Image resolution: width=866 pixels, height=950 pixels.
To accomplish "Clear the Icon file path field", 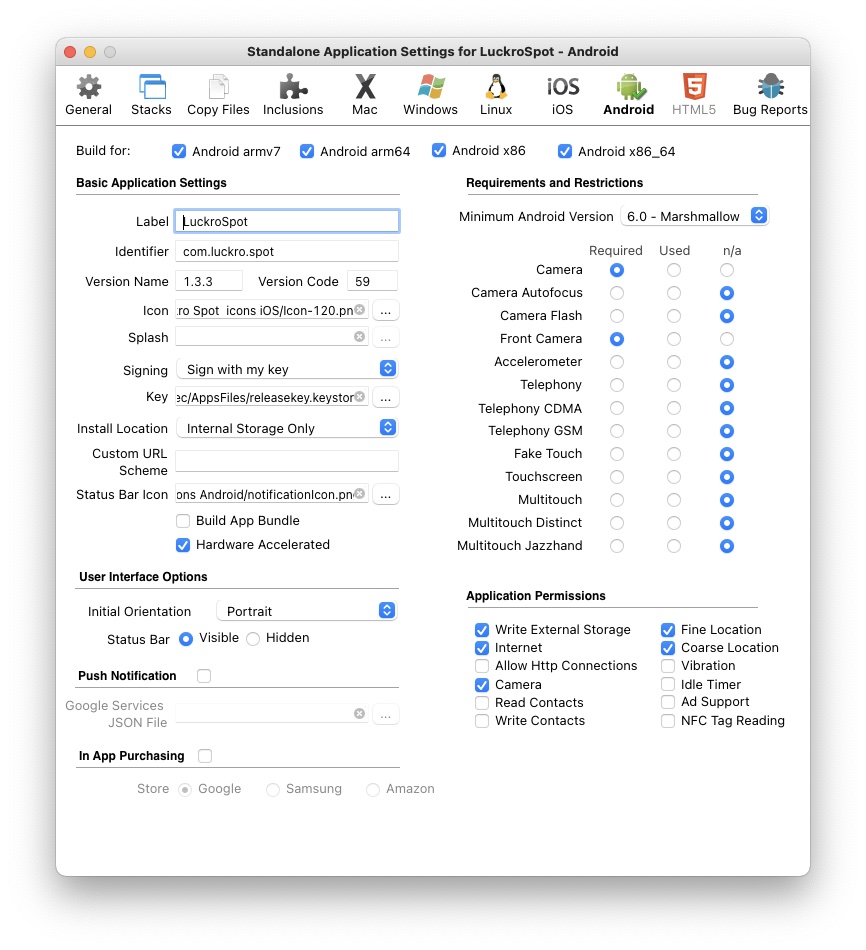I will (x=360, y=310).
